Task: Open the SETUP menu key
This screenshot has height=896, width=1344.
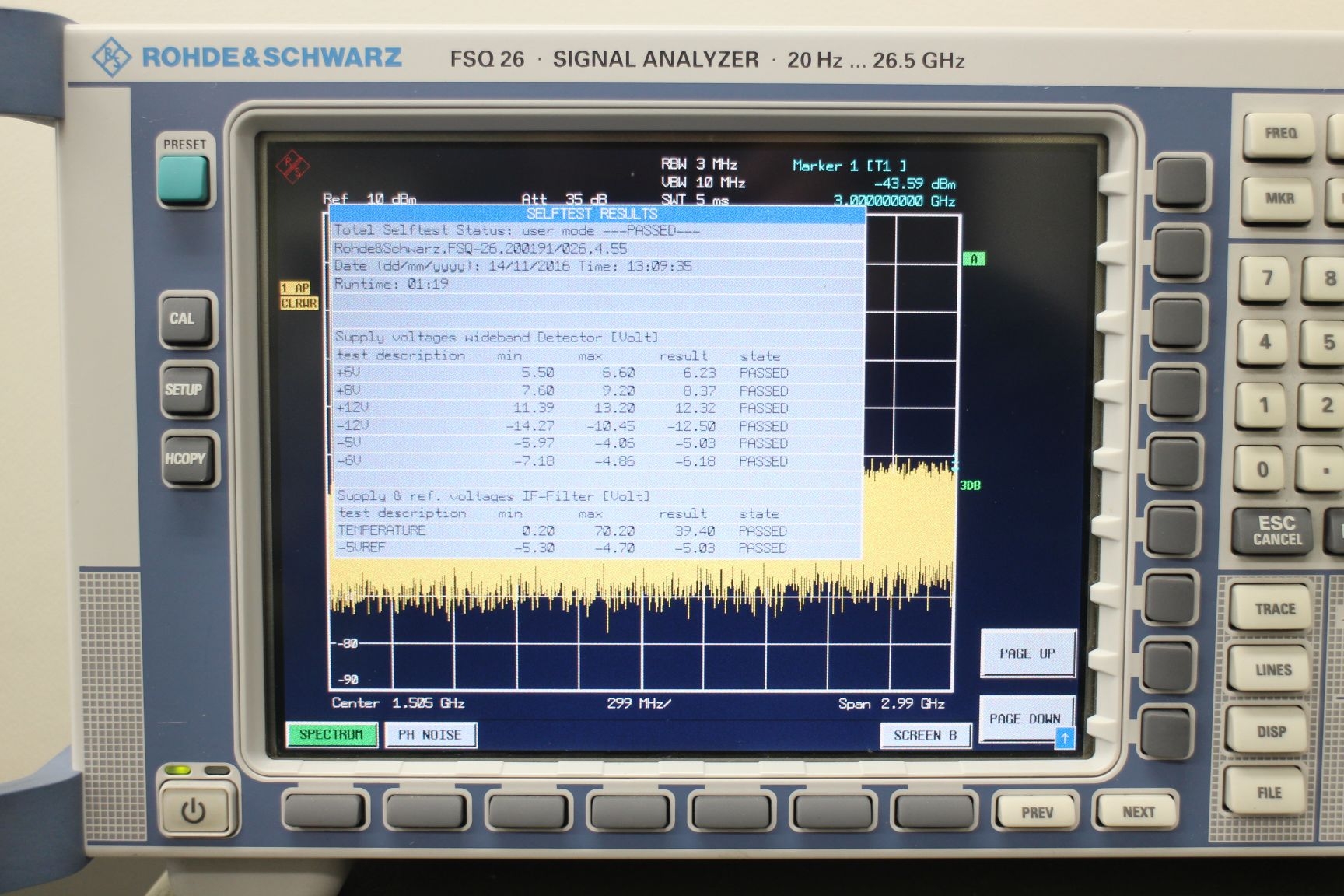Action: pos(187,390)
